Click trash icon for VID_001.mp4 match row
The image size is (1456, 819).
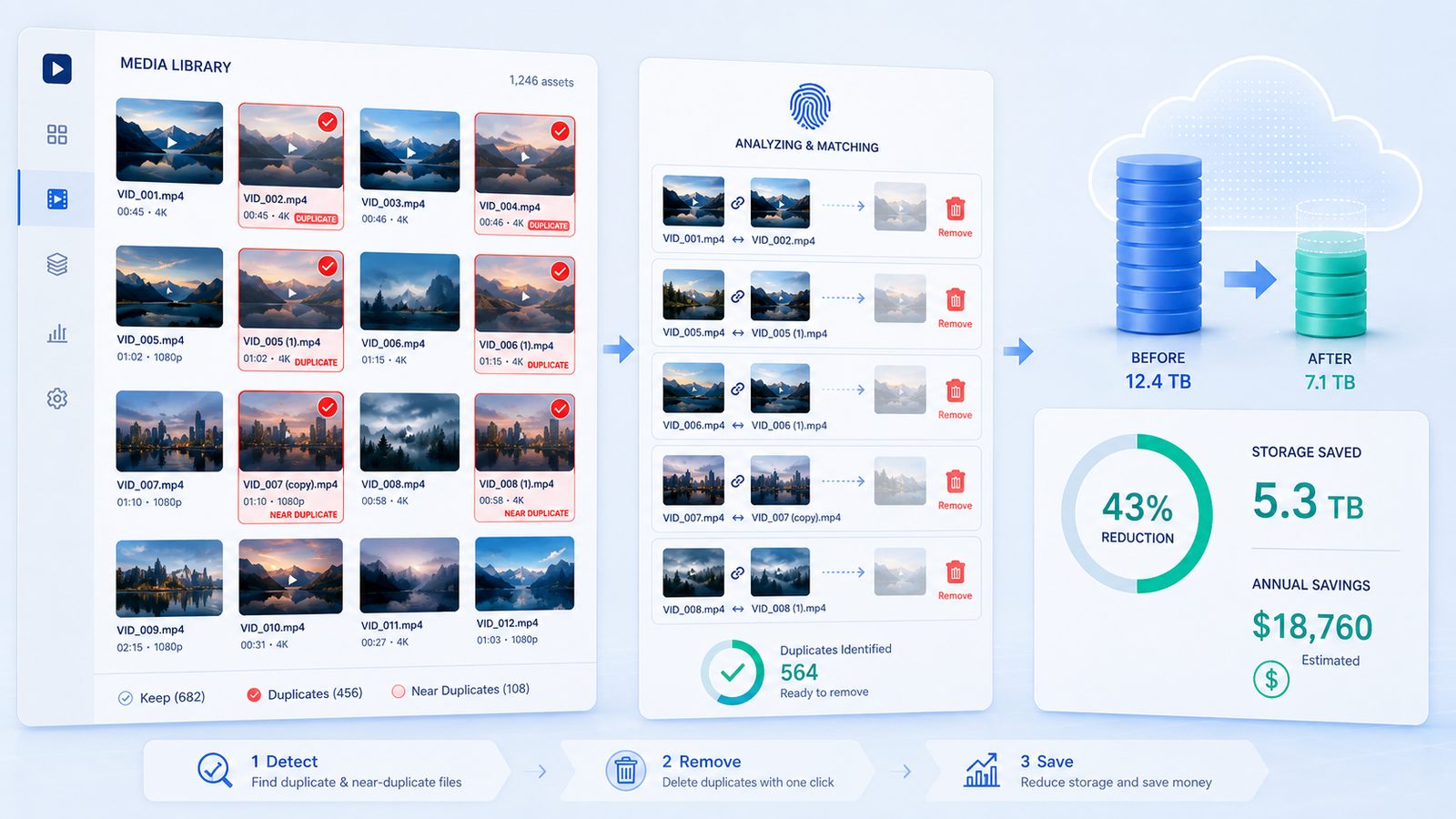coord(955,209)
